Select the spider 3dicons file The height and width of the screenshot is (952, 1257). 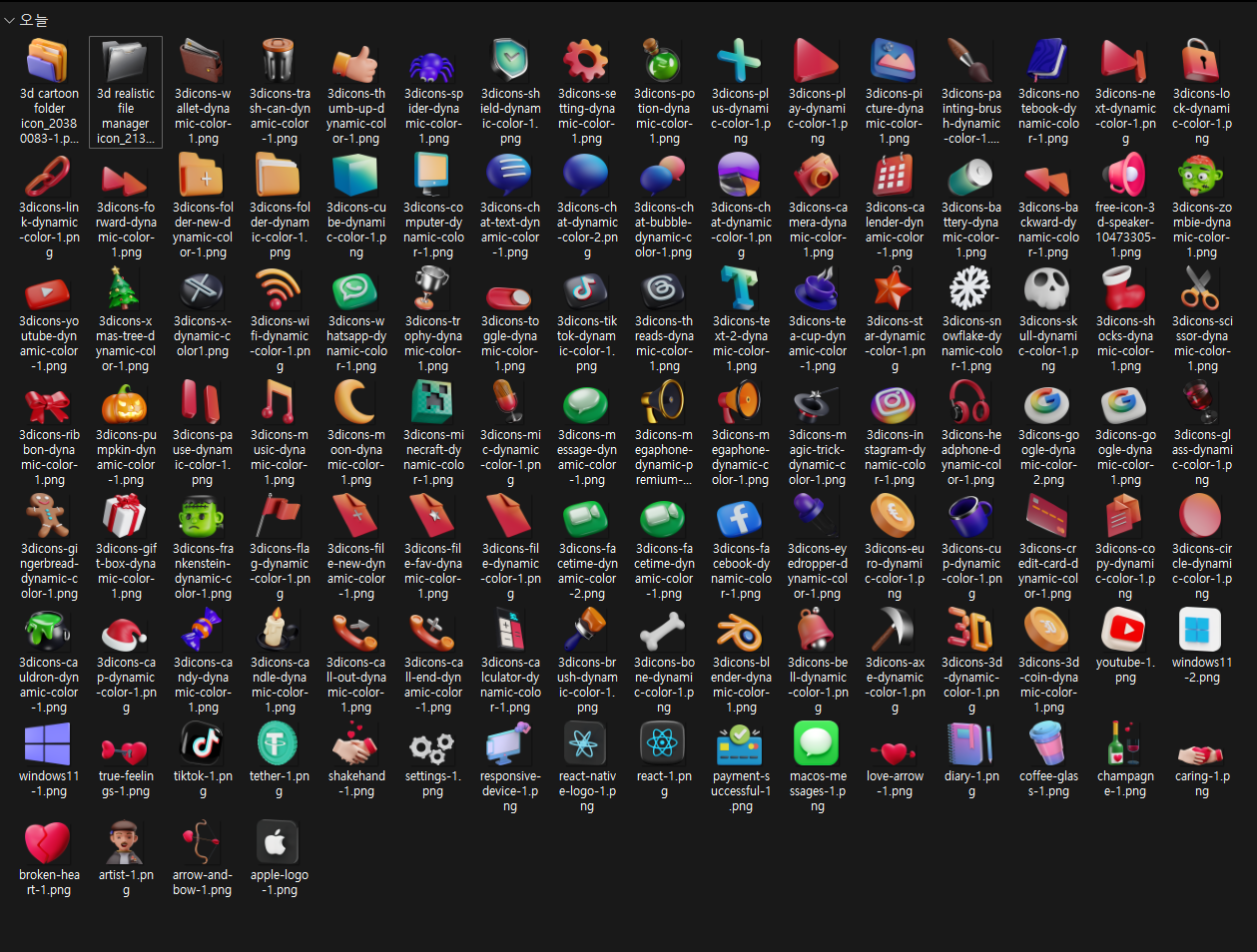coord(433,92)
